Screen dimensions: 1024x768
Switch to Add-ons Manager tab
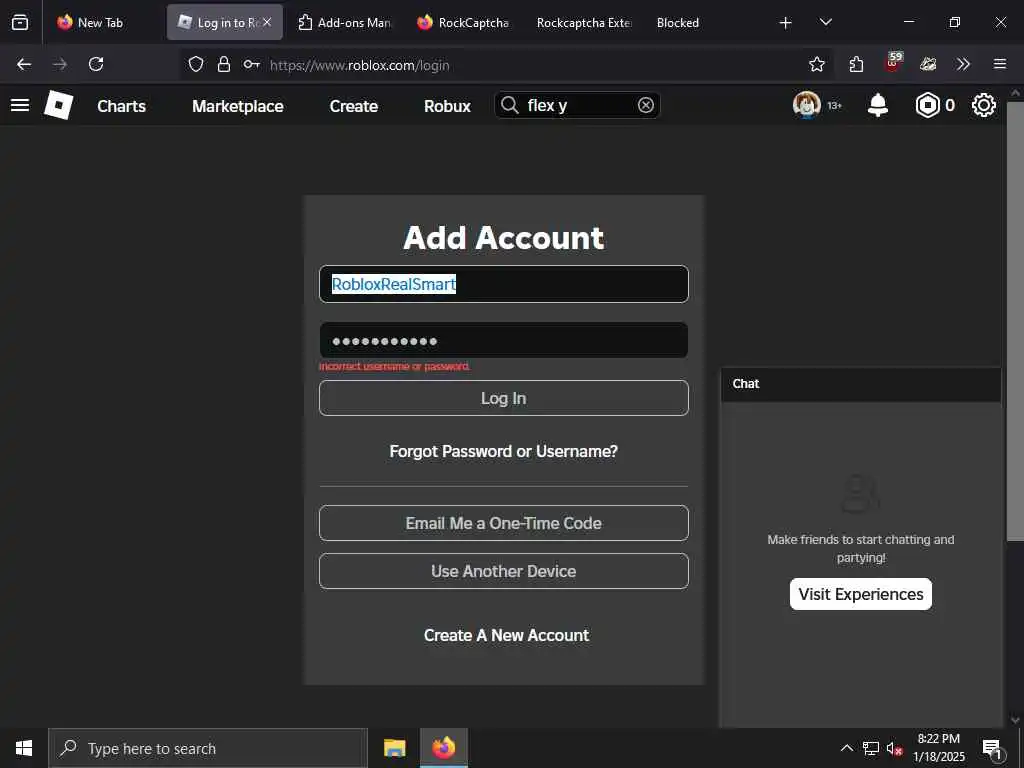click(x=345, y=22)
